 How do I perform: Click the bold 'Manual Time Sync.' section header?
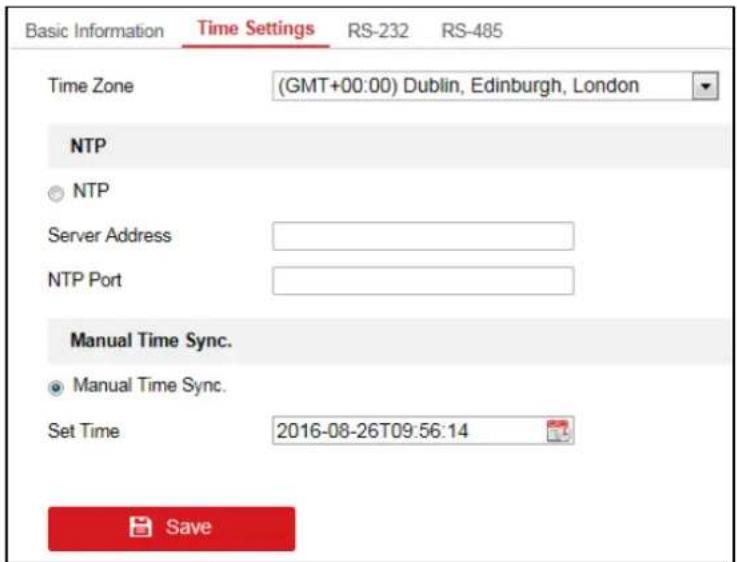coord(151,340)
